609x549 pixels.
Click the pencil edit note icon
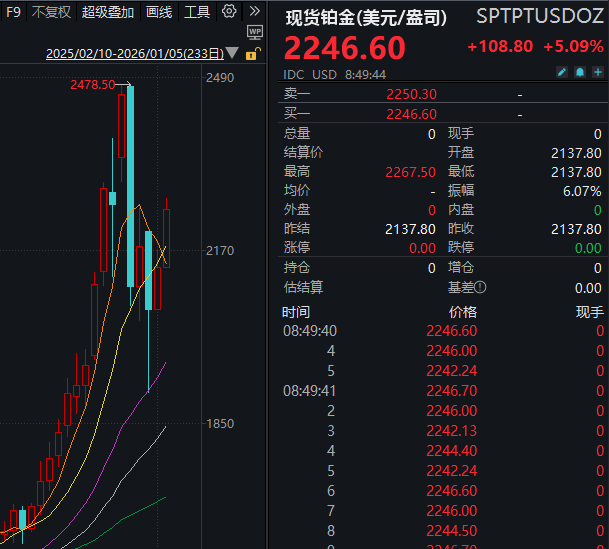click(562, 73)
